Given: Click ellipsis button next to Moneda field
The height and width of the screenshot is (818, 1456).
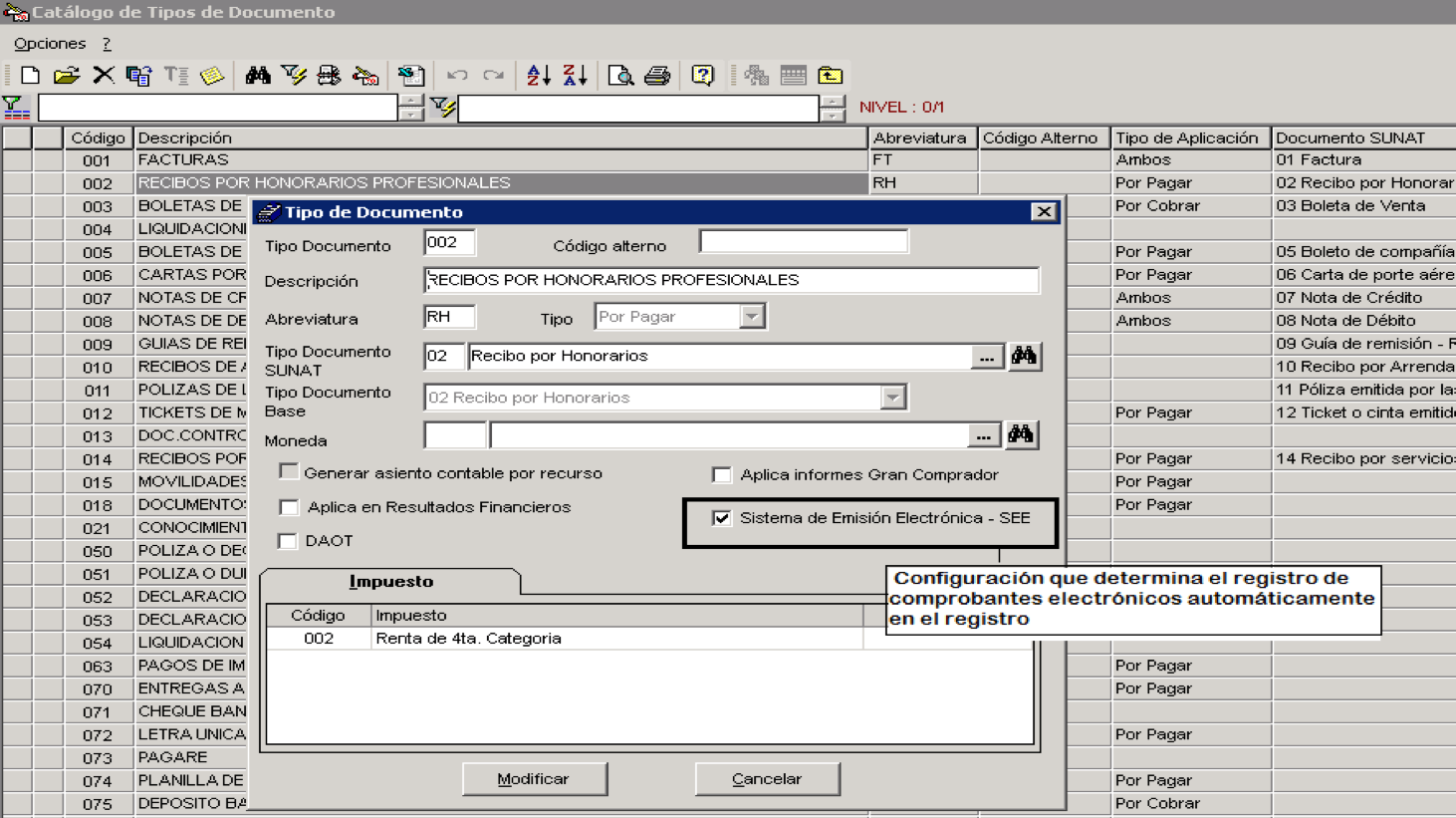Looking at the screenshot, I should pyautogui.click(x=983, y=435).
